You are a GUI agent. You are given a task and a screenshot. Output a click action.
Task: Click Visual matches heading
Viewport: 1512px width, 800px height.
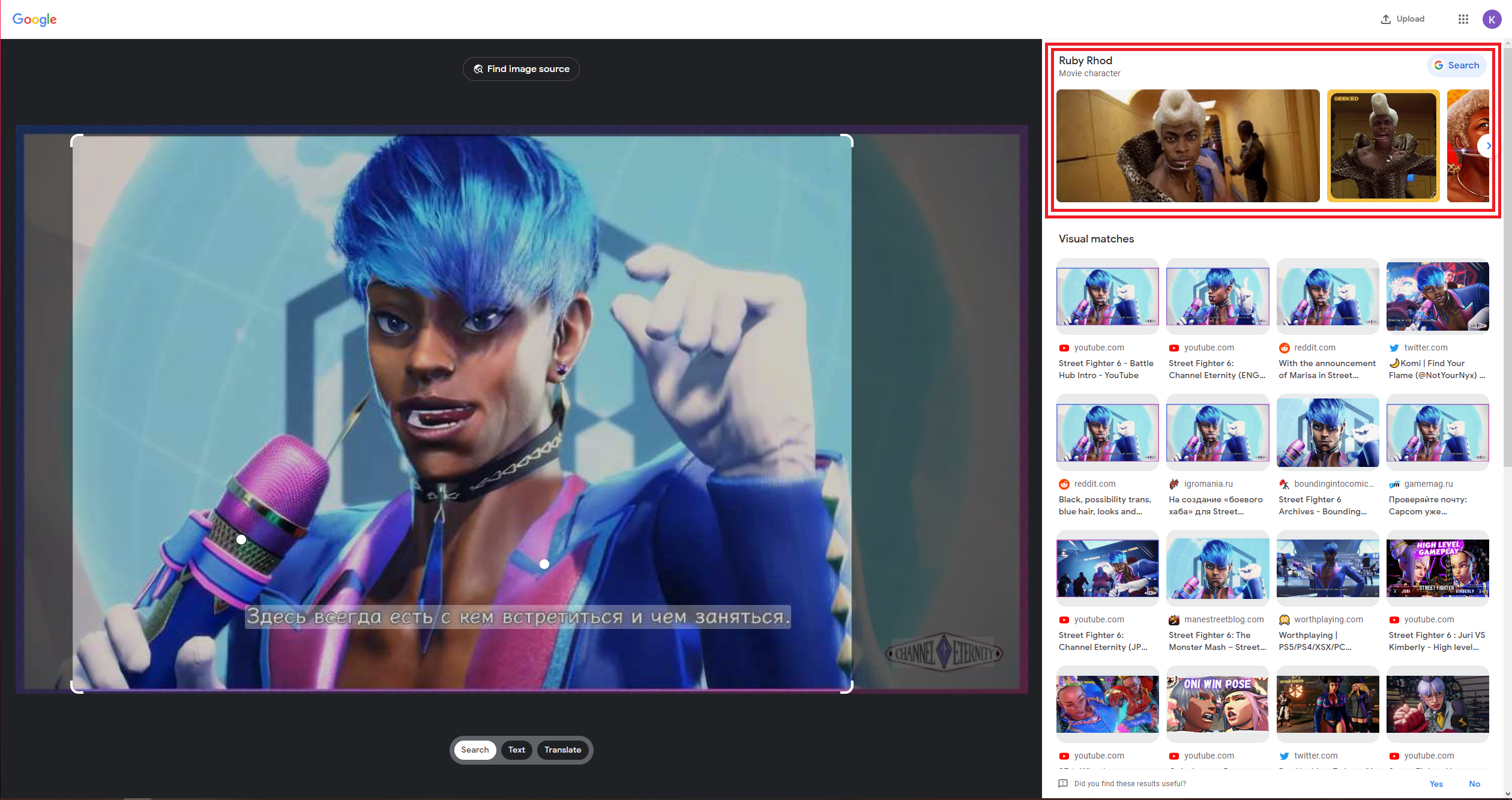pyautogui.click(x=1096, y=239)
